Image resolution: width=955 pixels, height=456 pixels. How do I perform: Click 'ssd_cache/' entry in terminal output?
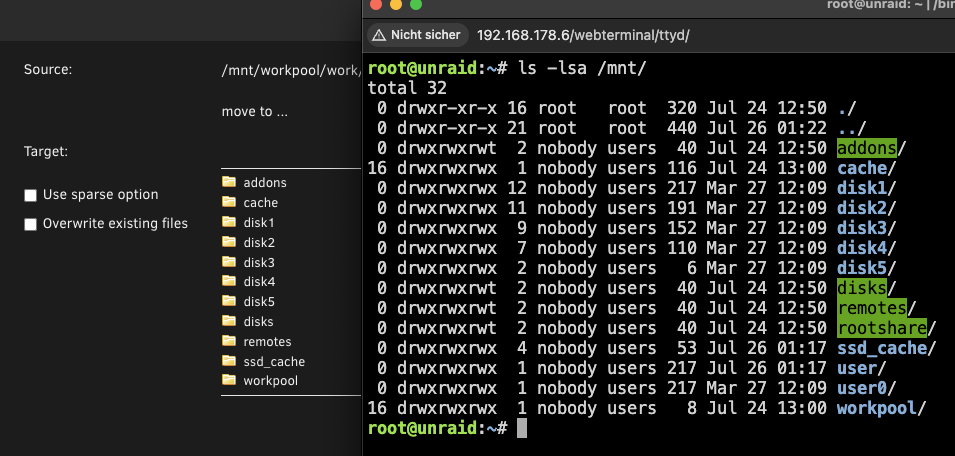(x=887, y=348)
